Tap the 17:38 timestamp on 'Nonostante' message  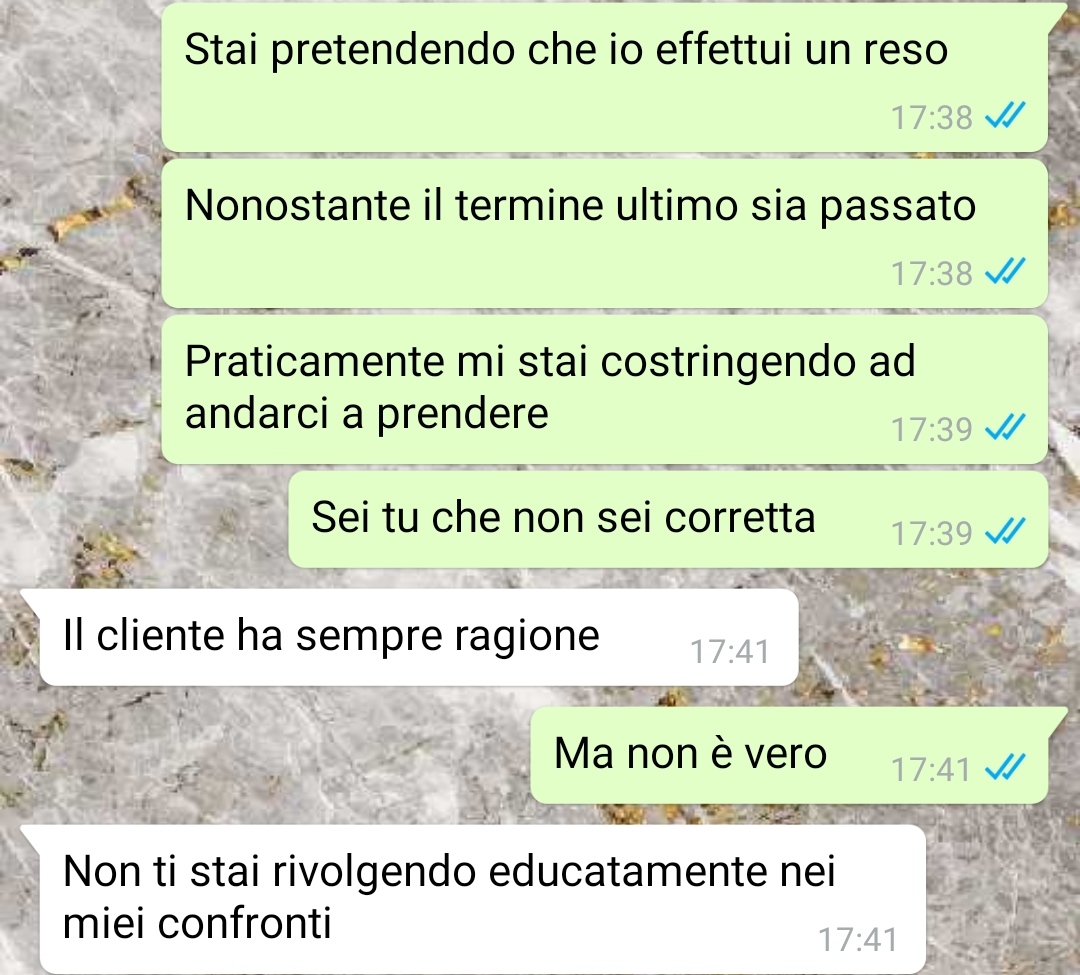click(x=931, y=273)
